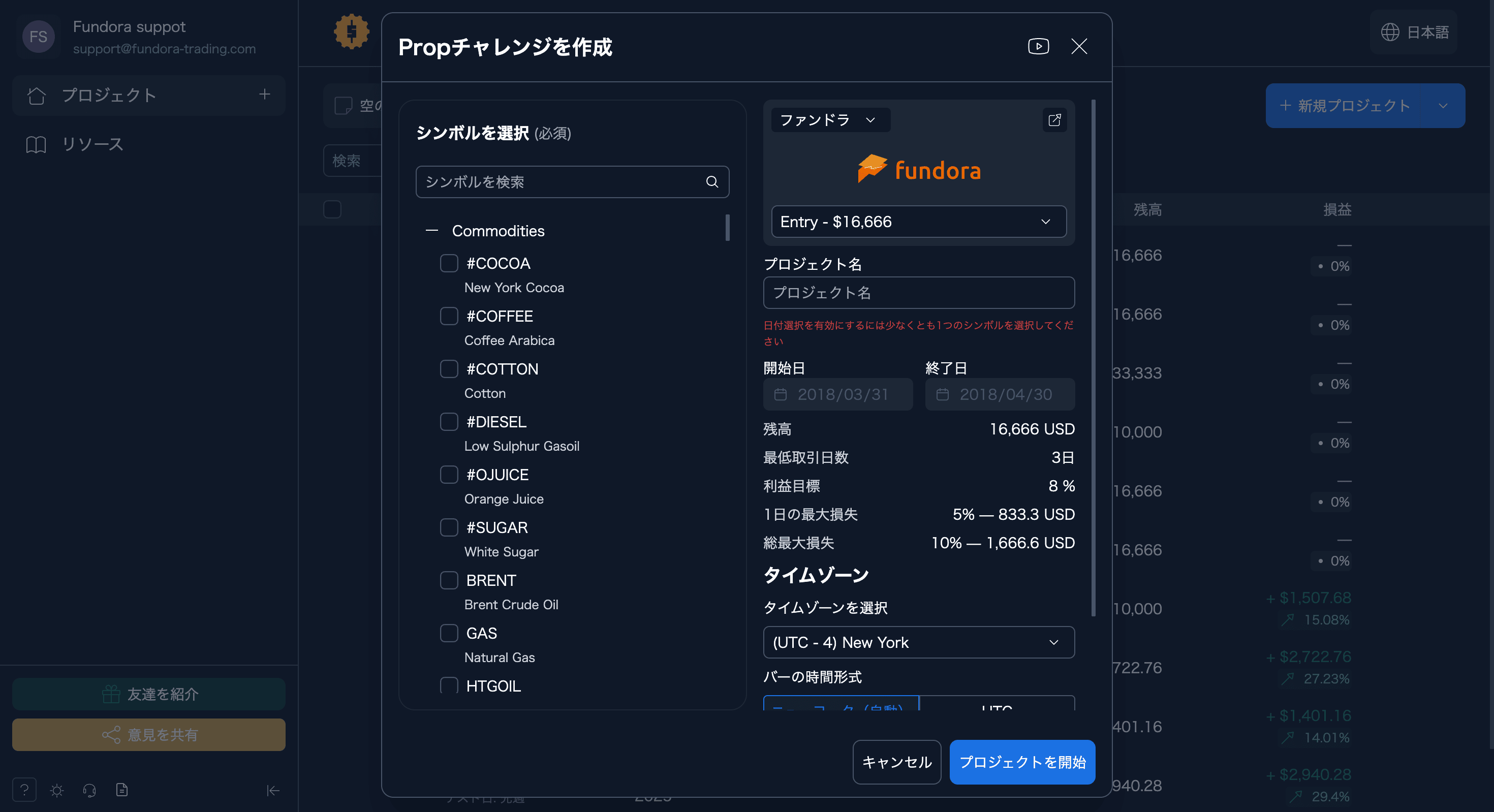Expand the Entry - $16,666 plan dropdown

pos(919,222)
